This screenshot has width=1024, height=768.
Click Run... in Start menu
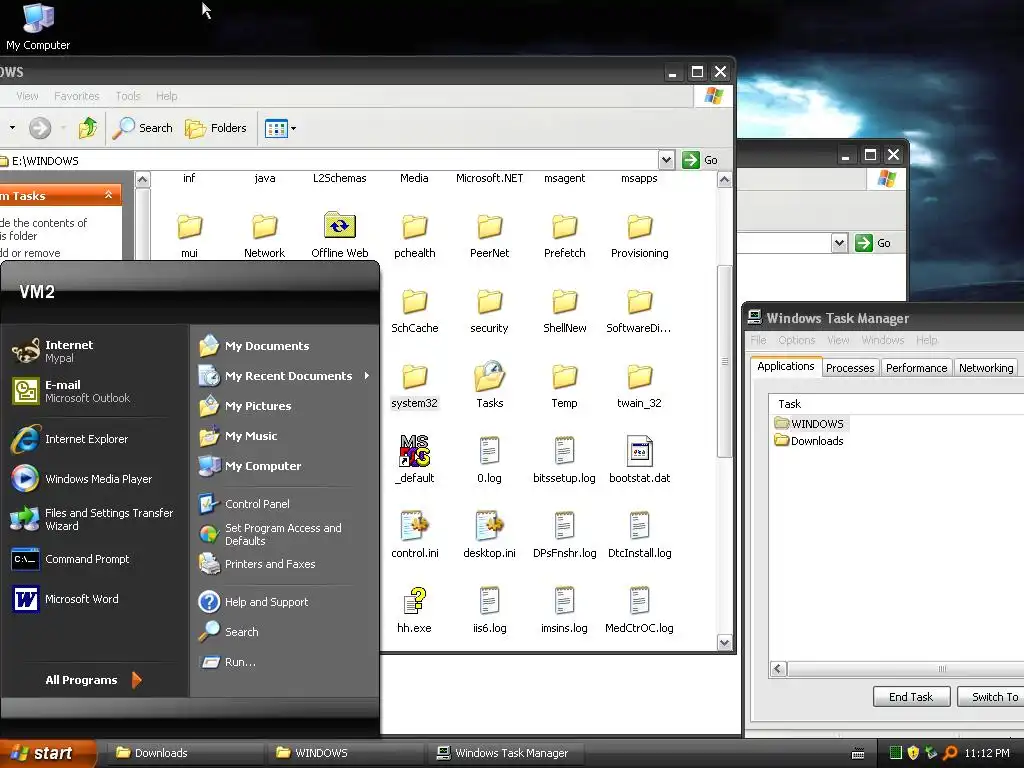point(227,662)
